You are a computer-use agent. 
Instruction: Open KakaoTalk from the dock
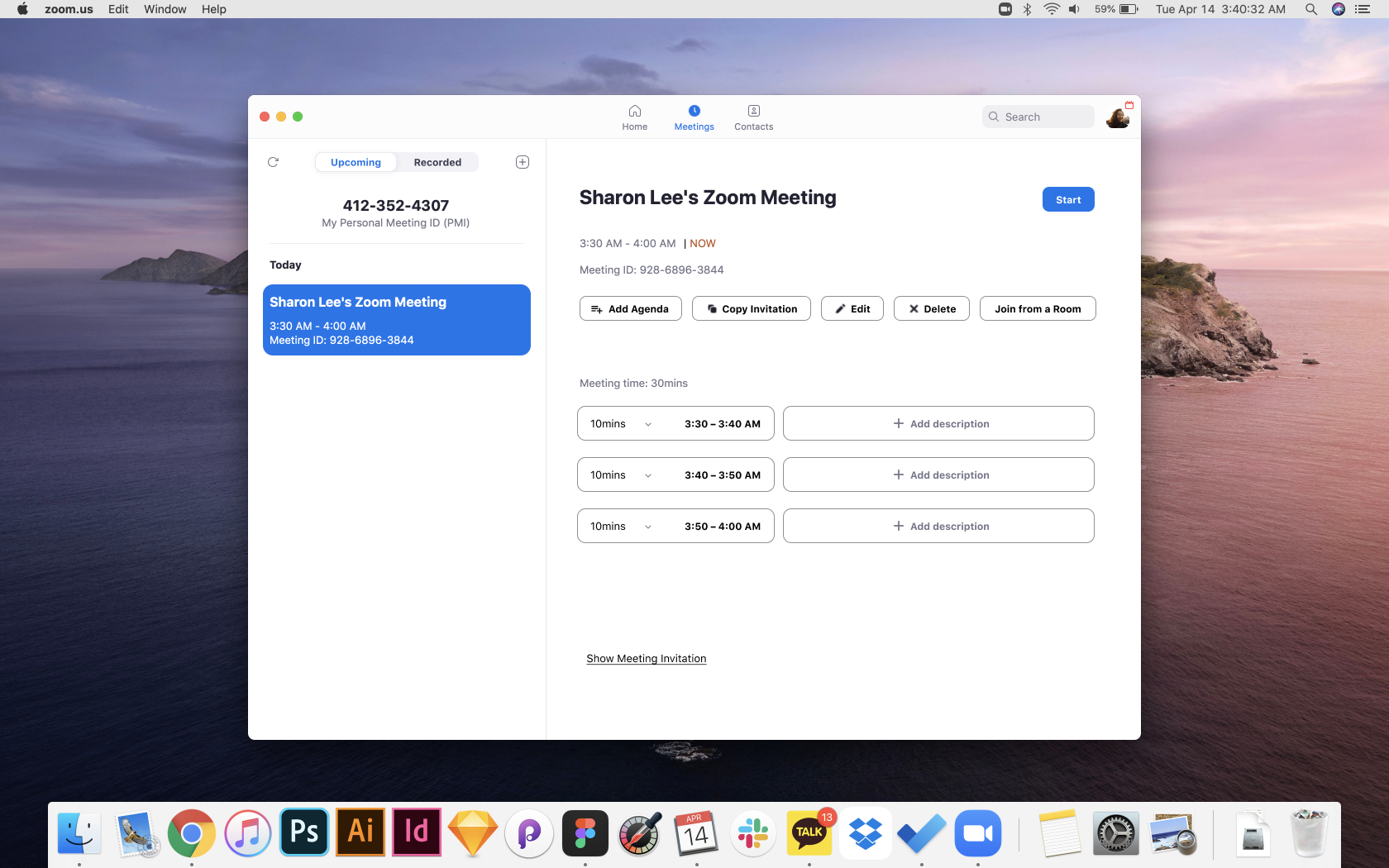[809, 833]
